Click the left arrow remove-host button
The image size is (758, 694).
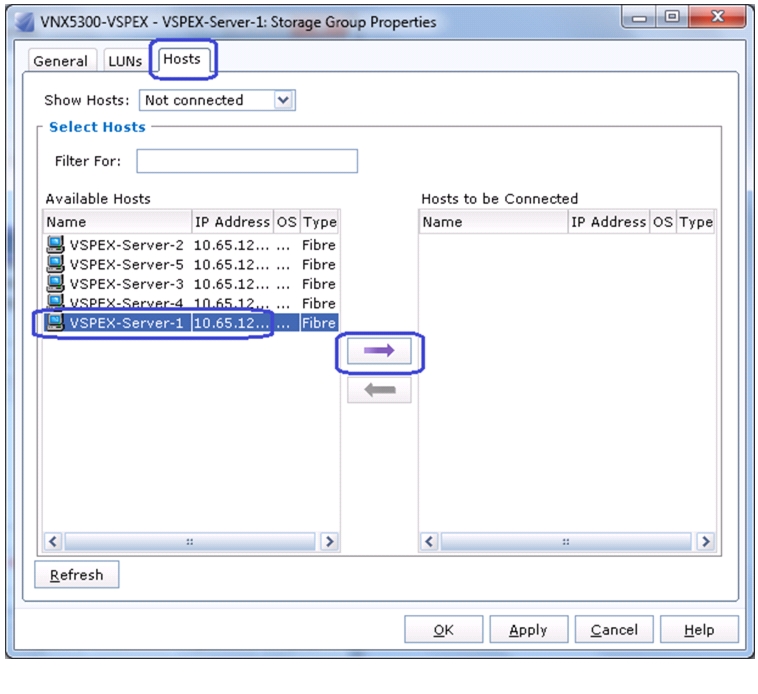pos(379,390)
